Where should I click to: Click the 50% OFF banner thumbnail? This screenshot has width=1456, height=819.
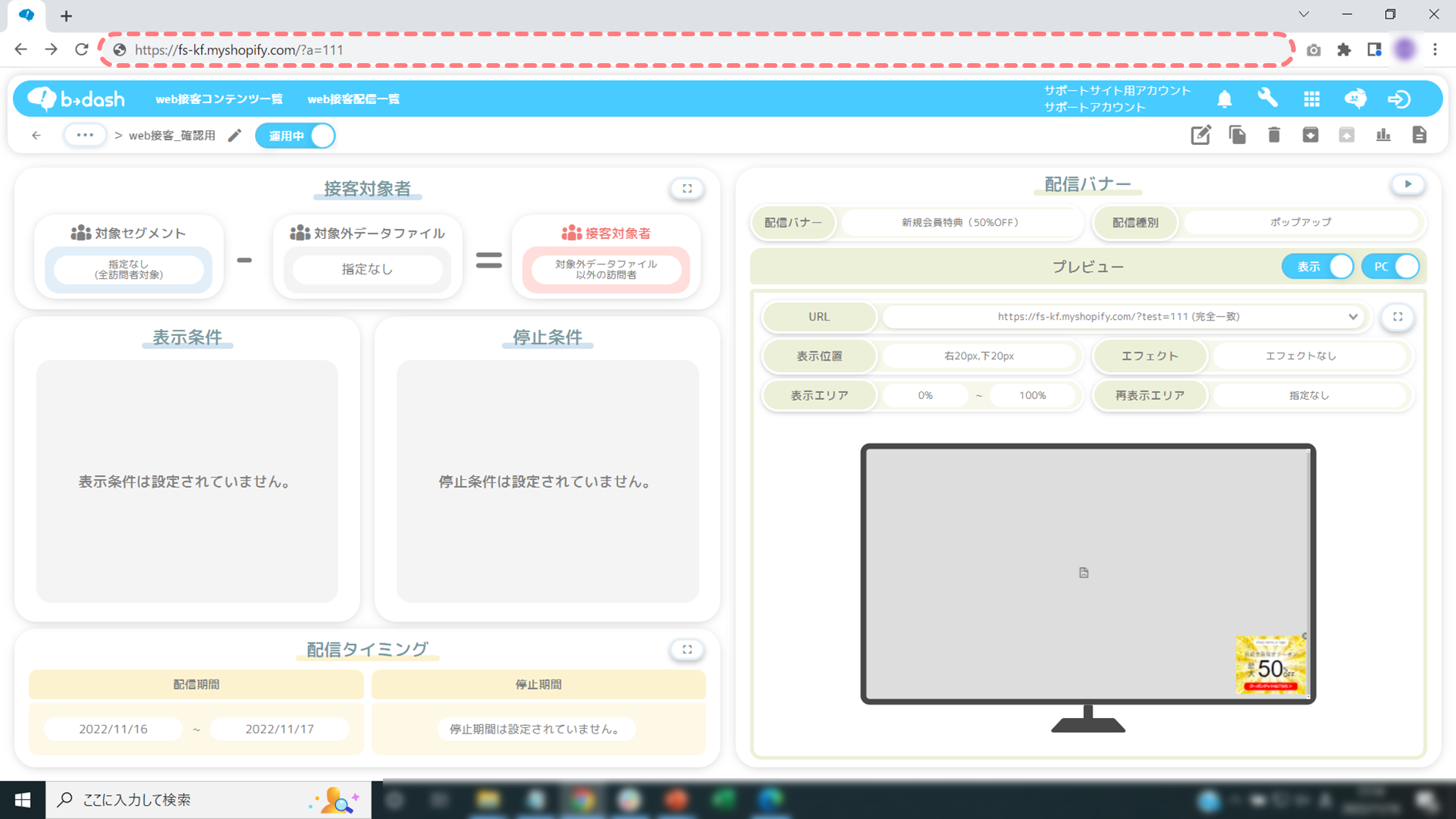pos(1270,665)
